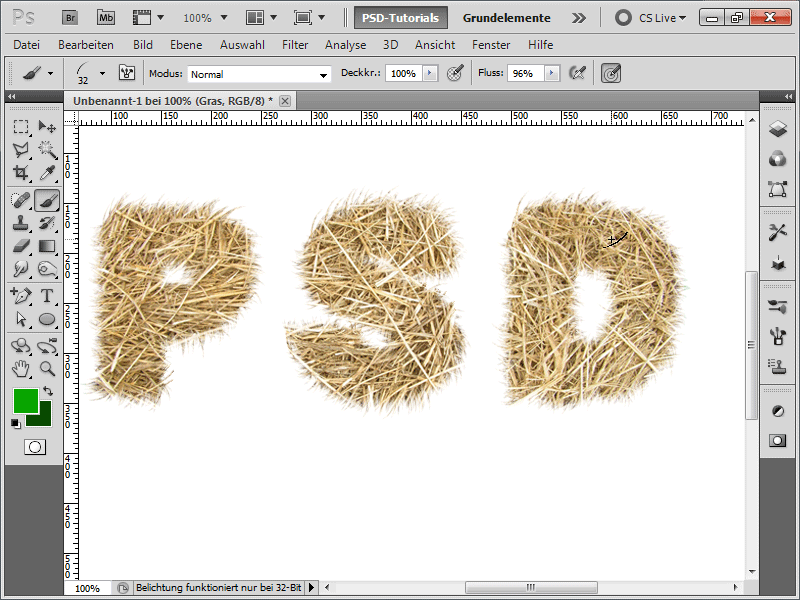Screen dimensions: 800x600
Task: Open the Fluss flow slider arrow
Action: 552,73
